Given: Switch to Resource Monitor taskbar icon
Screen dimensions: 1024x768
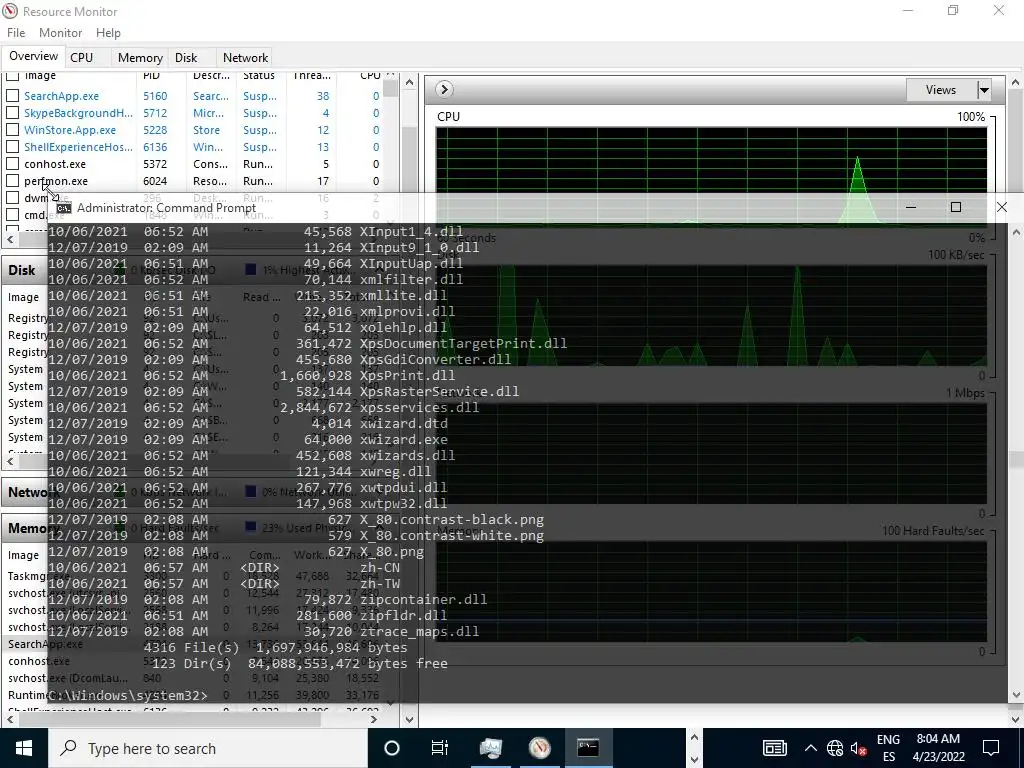Looking at the screenshot, I should click(x=539, y=748).
